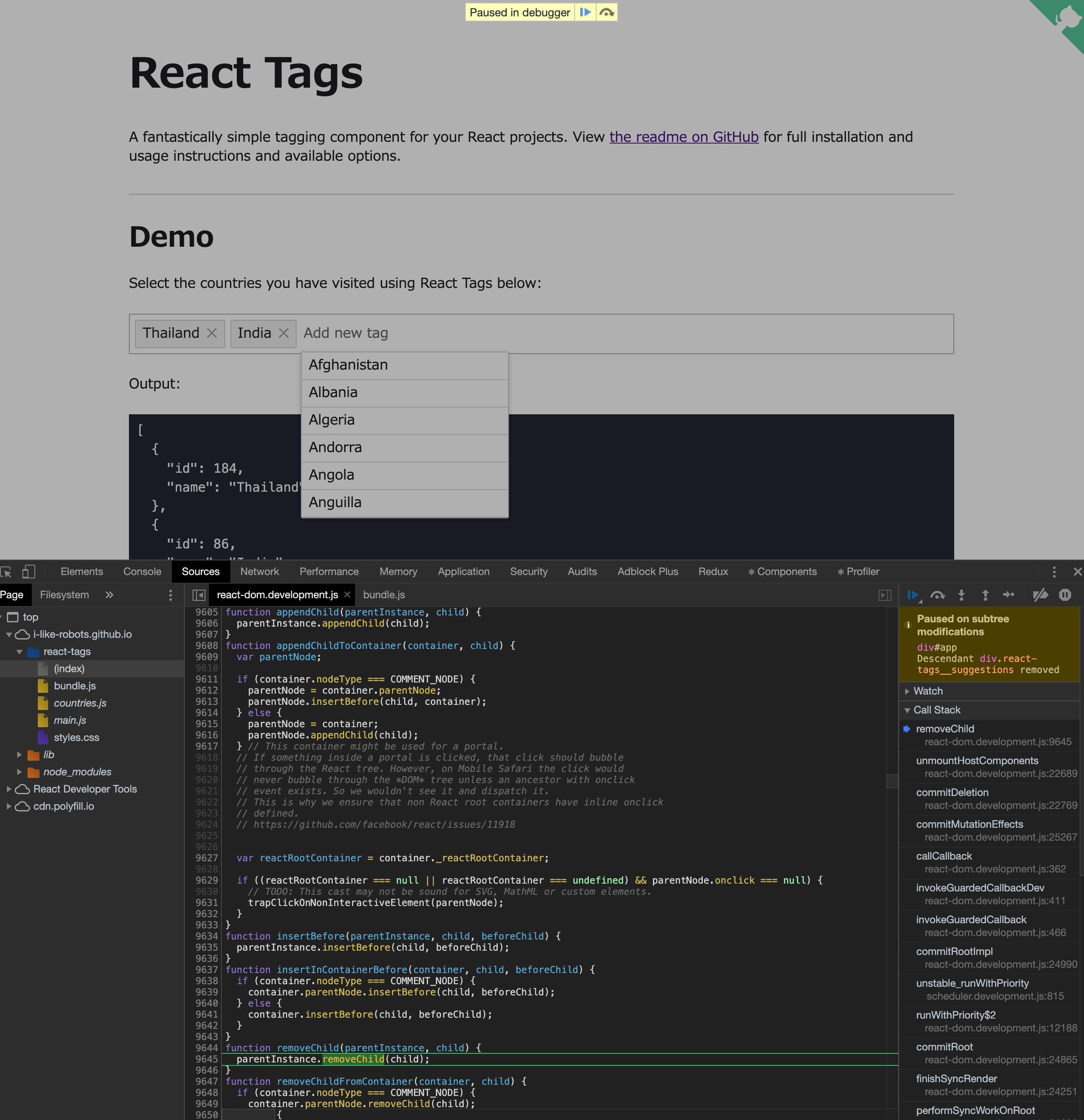This screenshot has height=1120, width=1084.
Task: Open the Redux tab
Action: click(713, 572)
